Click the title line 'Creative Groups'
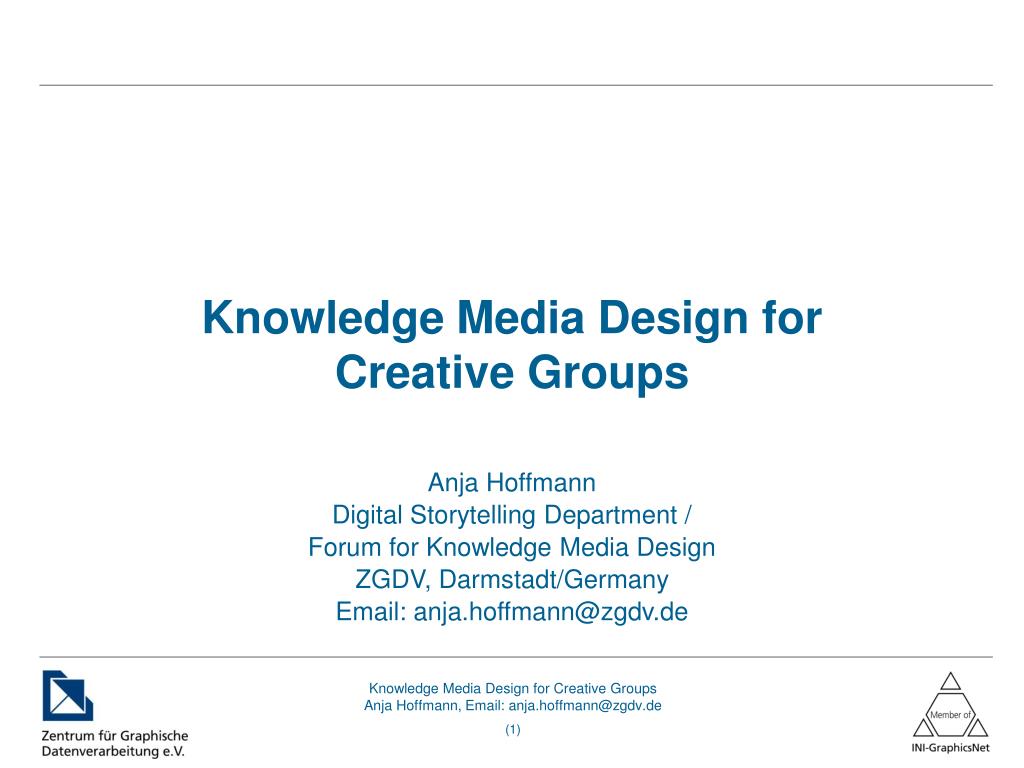The image size is (1024, 768). pyautogui.click(x=512, y=372)
